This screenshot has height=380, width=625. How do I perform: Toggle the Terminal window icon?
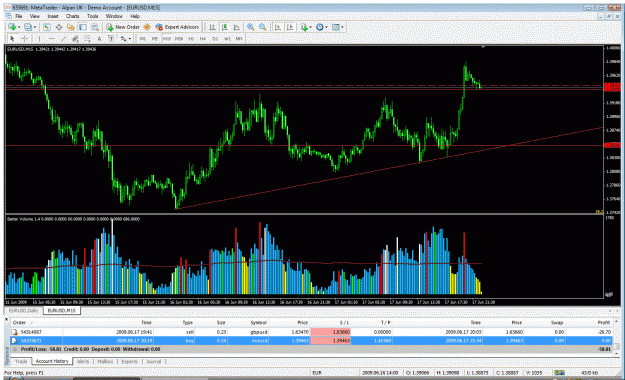(x=83, y=27)
